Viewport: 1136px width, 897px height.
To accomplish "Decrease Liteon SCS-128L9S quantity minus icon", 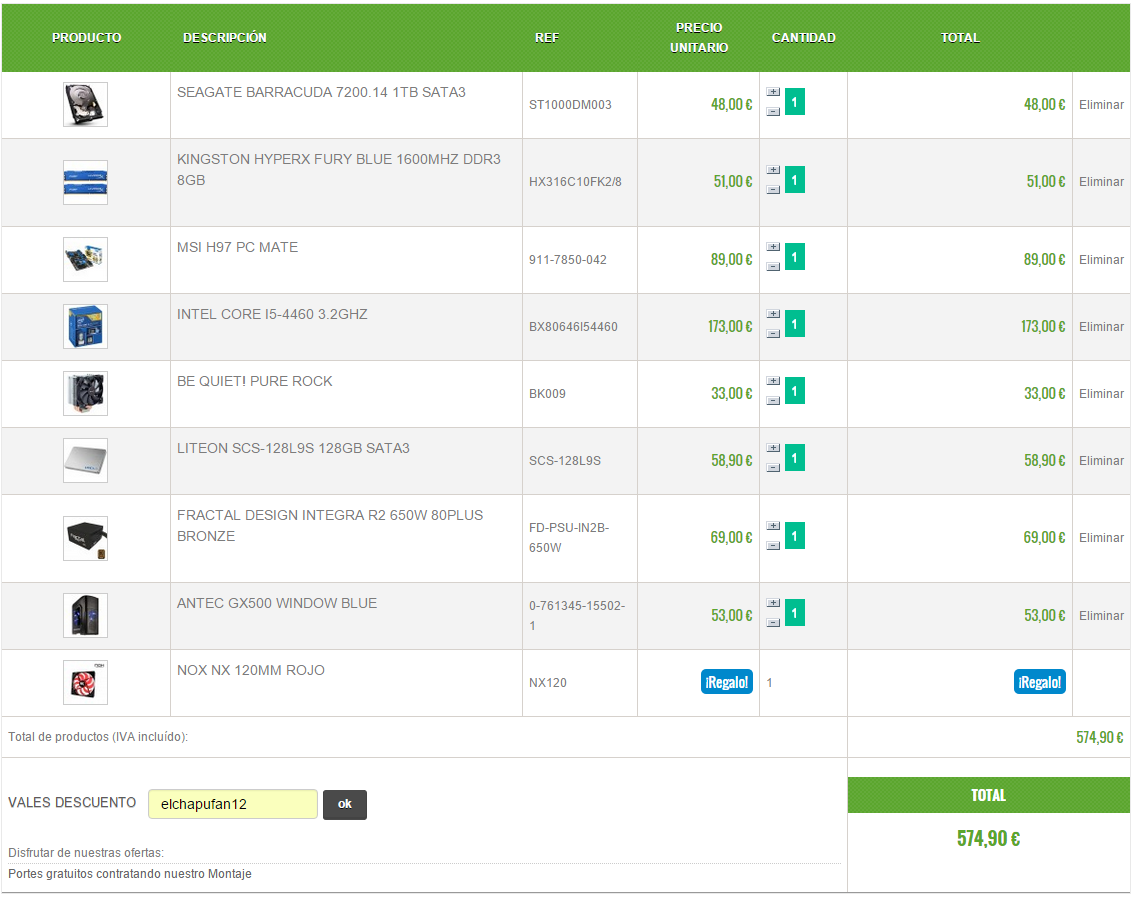I will coord(773,467).
